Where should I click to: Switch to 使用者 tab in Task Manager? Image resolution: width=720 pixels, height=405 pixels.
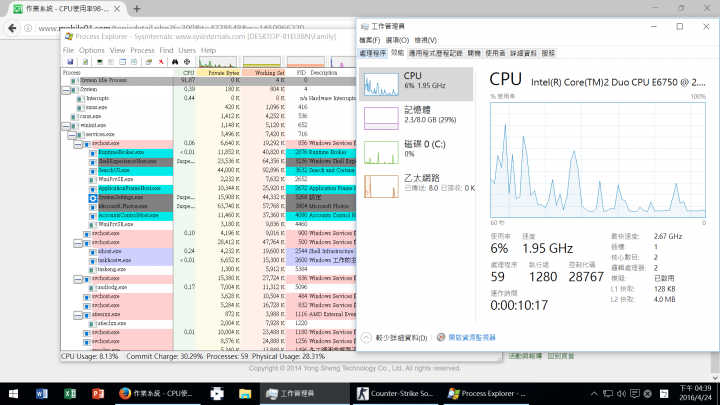click(x=495, y=53)
